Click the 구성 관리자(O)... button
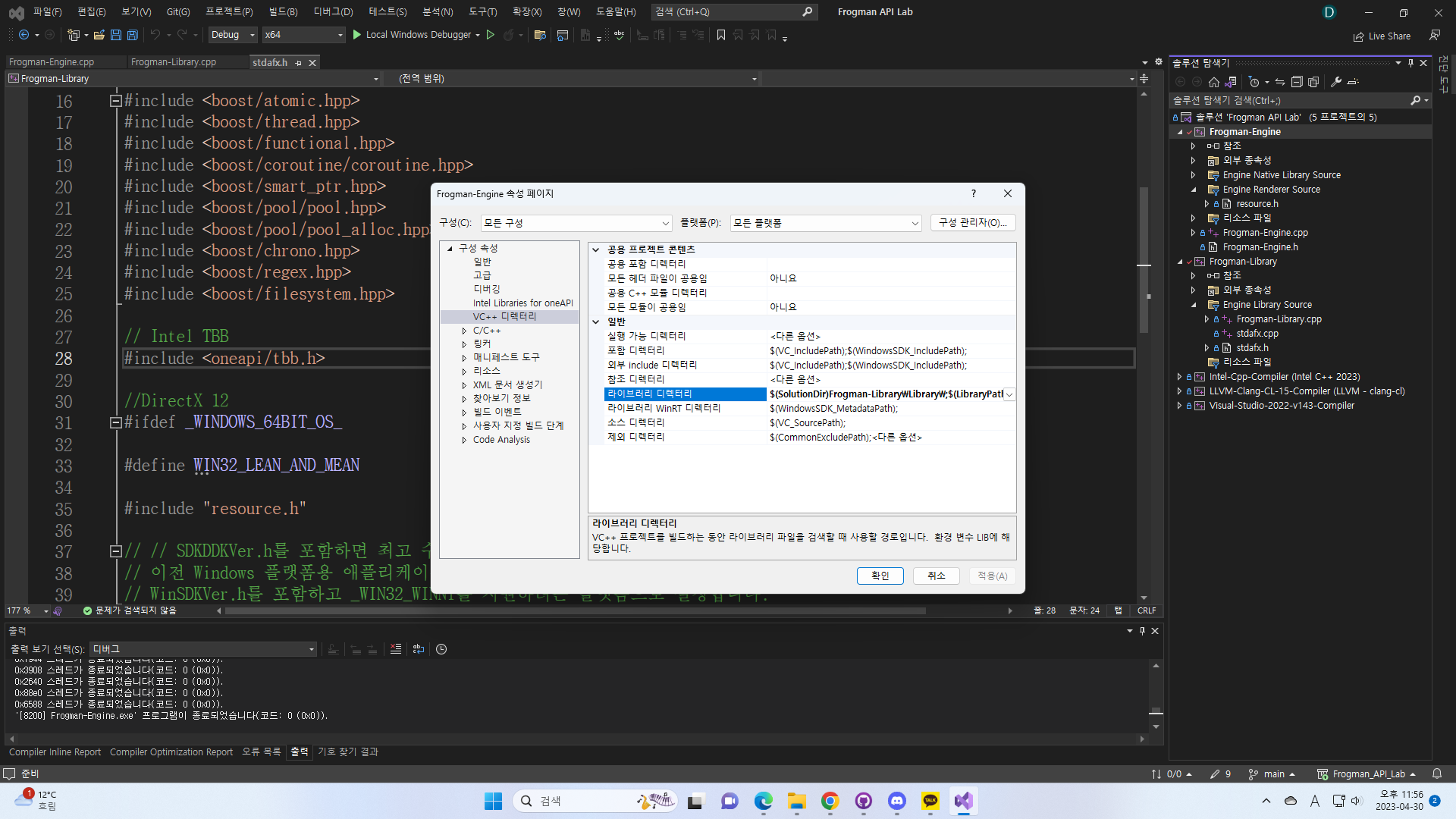 tap(973, 223)
